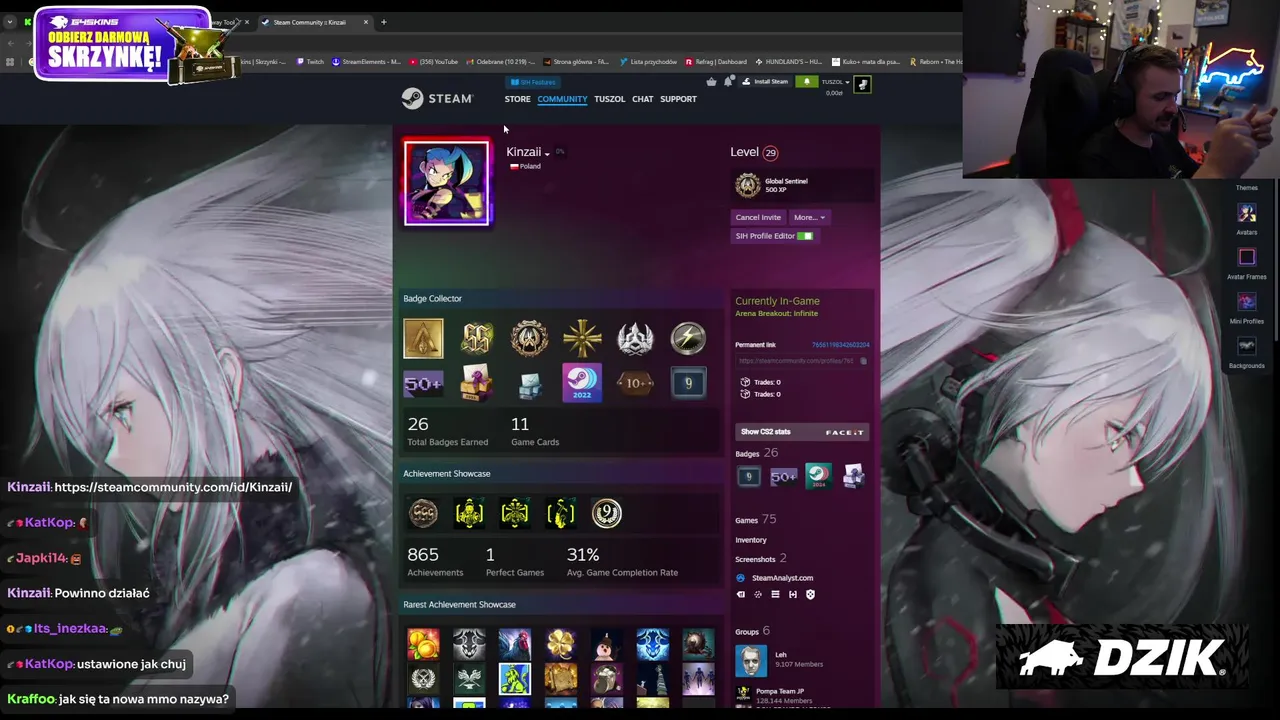This screenshot has height=720, width=1280.
Task: Click the Leh group avatar
Action: click(x=751, y=660)
